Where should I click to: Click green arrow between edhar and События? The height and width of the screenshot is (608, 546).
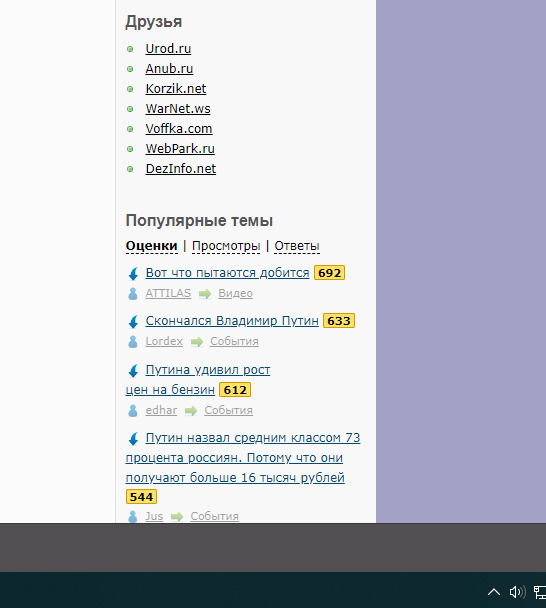coord(191,411)
